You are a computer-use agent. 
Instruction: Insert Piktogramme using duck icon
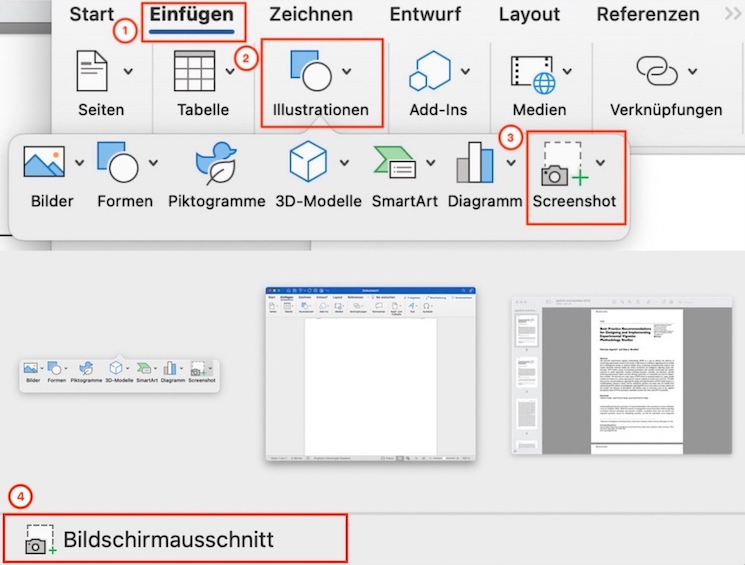(x=216, y=163)
